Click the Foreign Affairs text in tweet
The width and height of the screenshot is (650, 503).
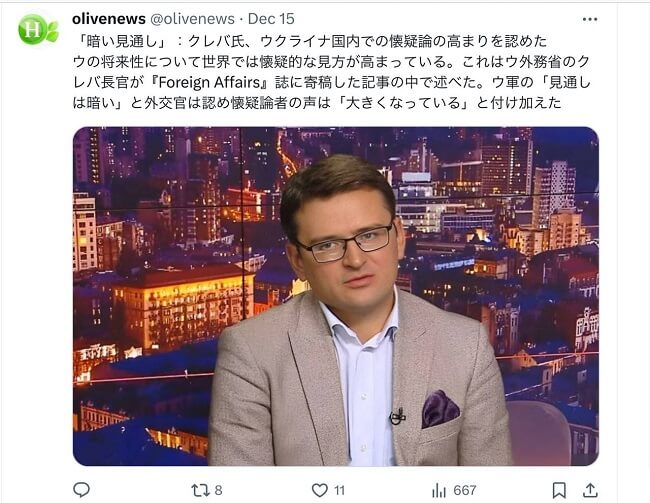(x=209, y=82)
